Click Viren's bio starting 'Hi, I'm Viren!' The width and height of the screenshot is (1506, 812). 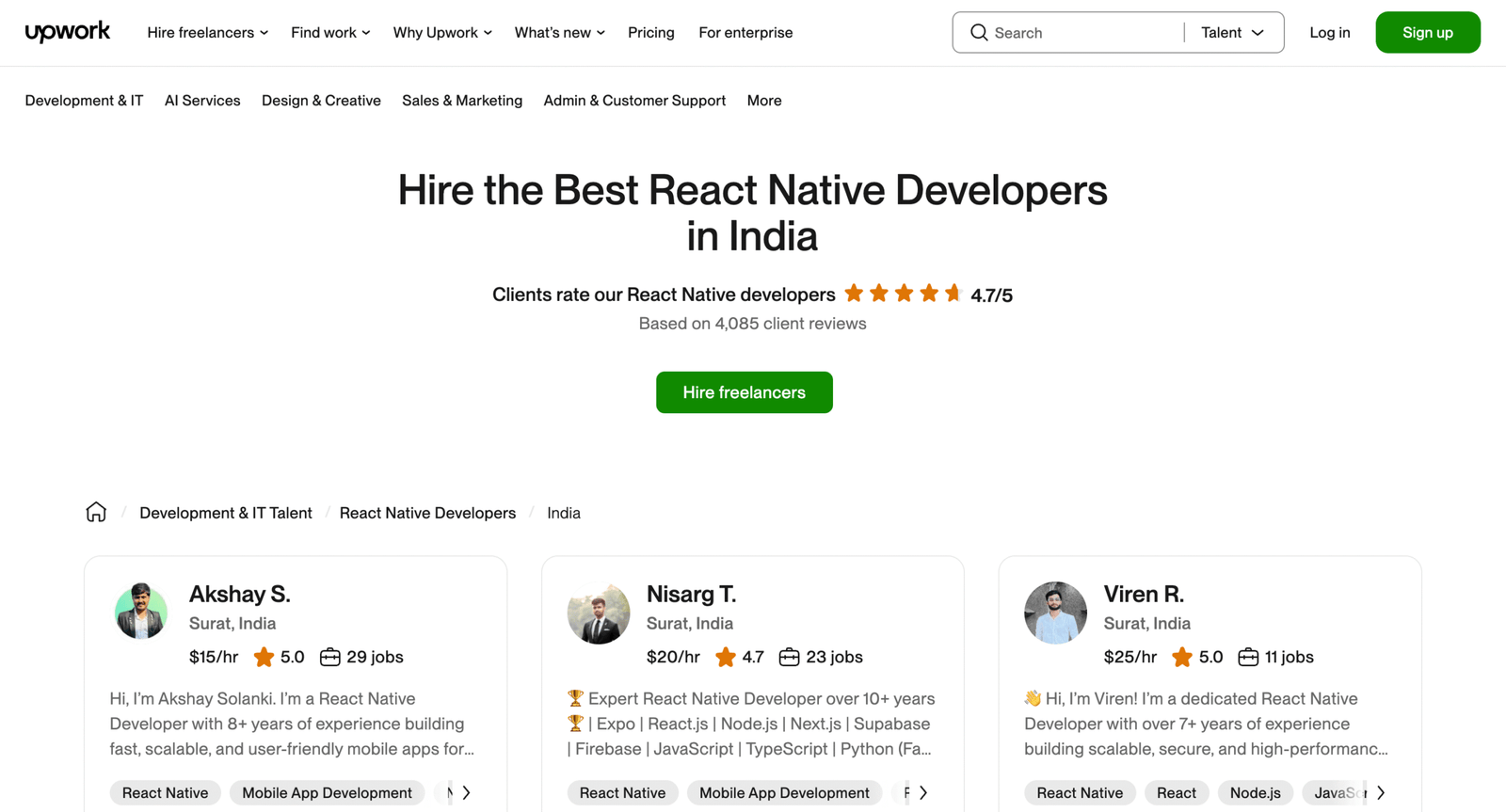(x=1207, y=724)
